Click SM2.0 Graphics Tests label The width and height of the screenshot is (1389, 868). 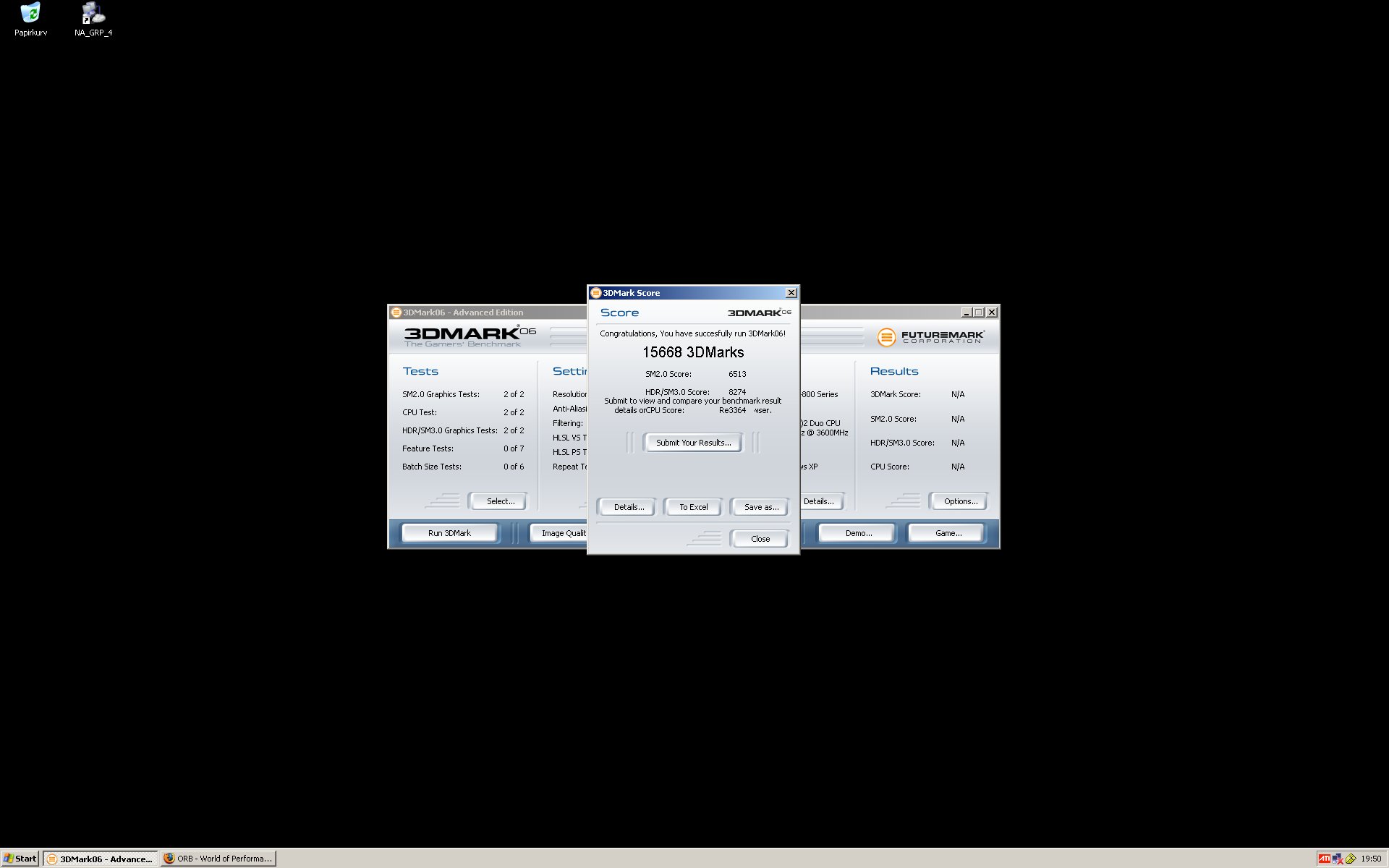[441, 394]
